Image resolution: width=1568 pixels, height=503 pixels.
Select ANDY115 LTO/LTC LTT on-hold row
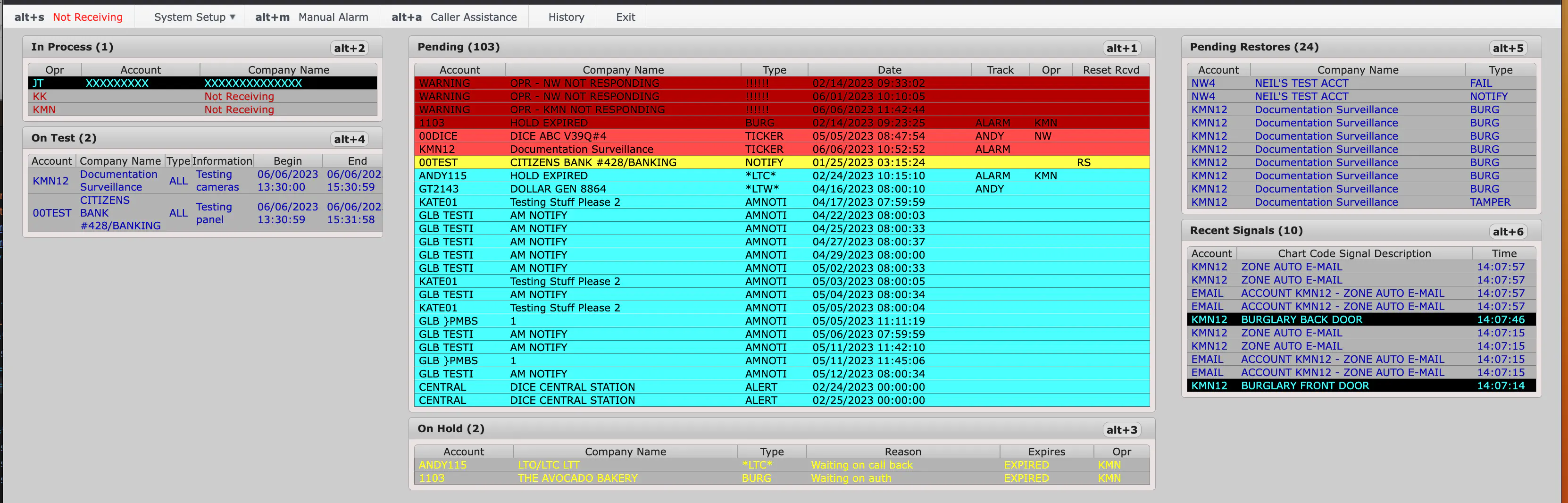[x=782, y=465]
